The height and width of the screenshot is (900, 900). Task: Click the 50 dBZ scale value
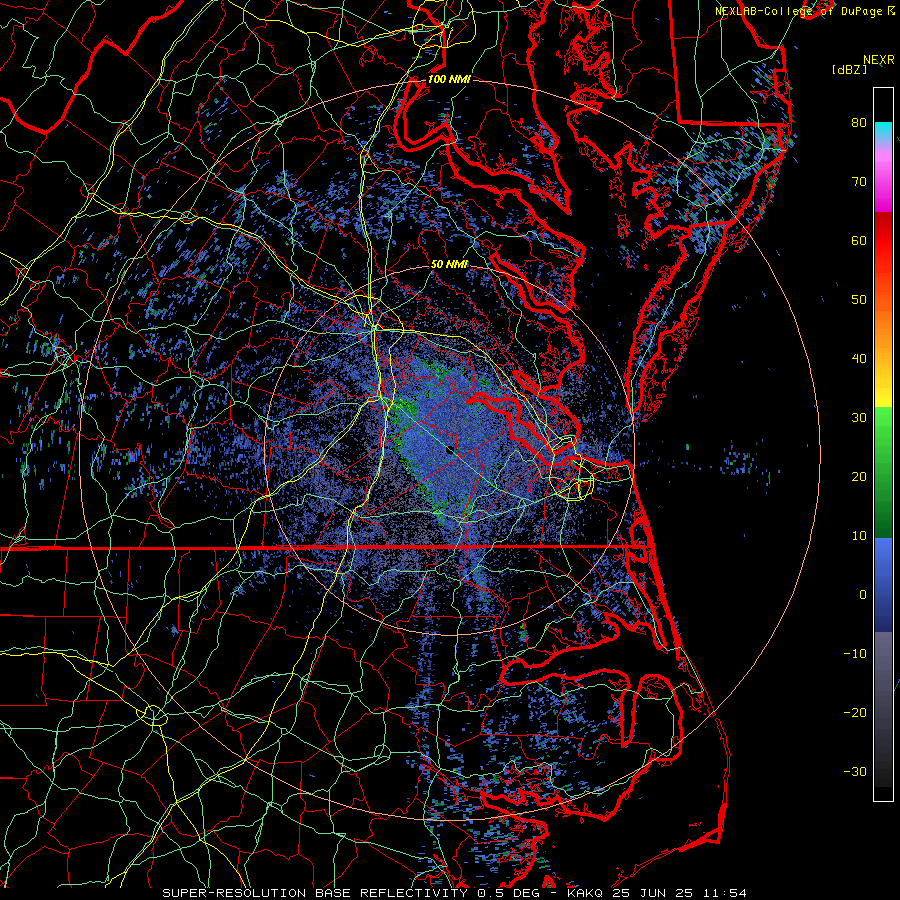(859, 300)
